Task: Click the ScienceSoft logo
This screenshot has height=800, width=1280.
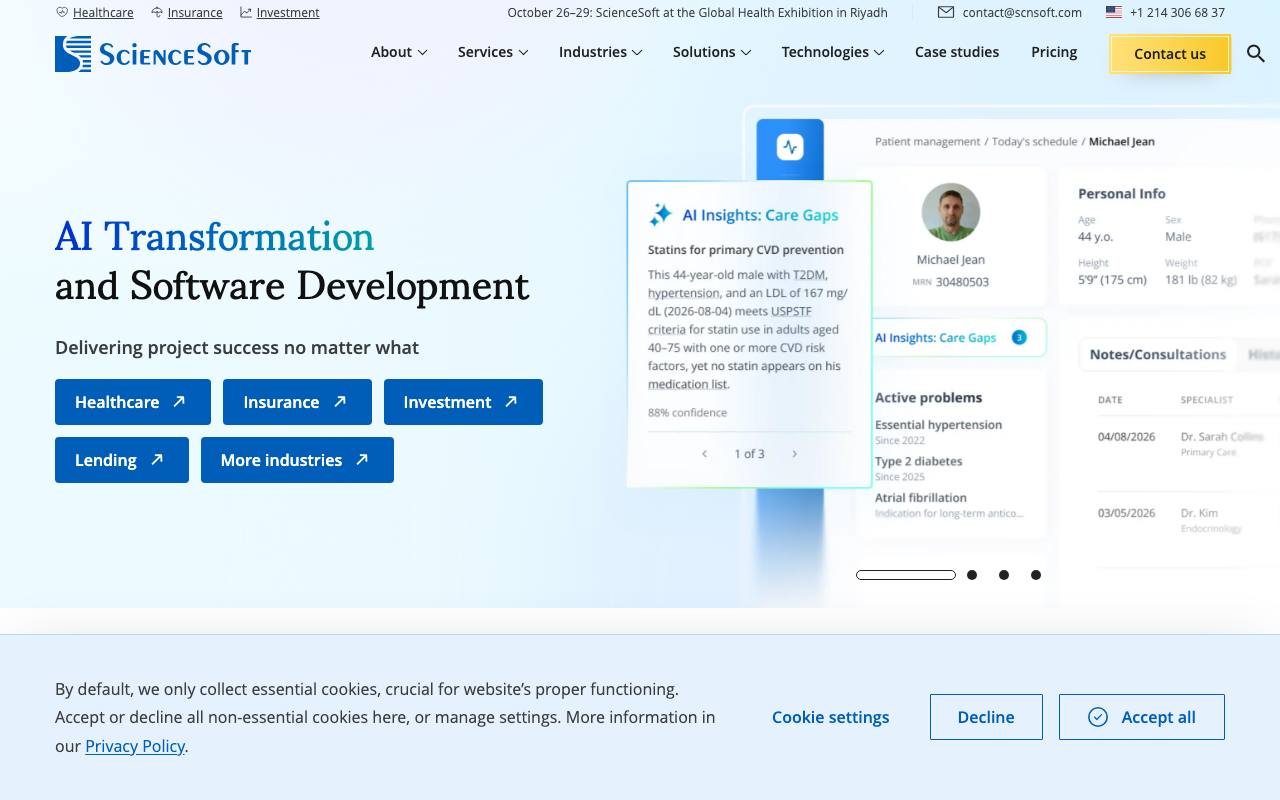Action: (153, 53)
